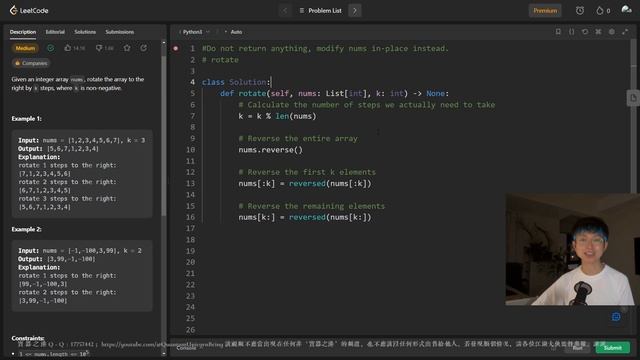
Task: Switch to the Solutions tab
Action: pyautogui.click(x=85, y=32)
